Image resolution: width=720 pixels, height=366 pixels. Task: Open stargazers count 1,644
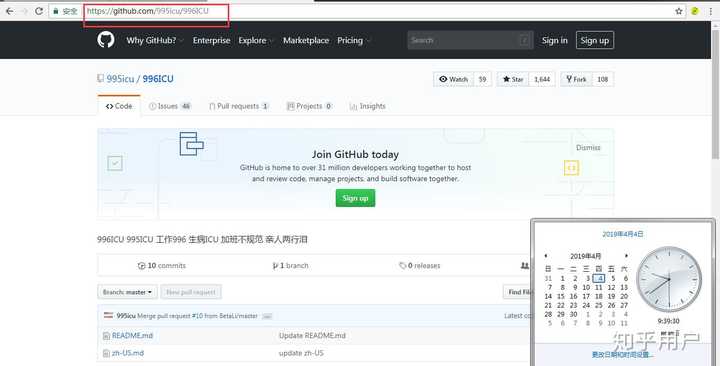pyautogui.click(x=542, y=79)
